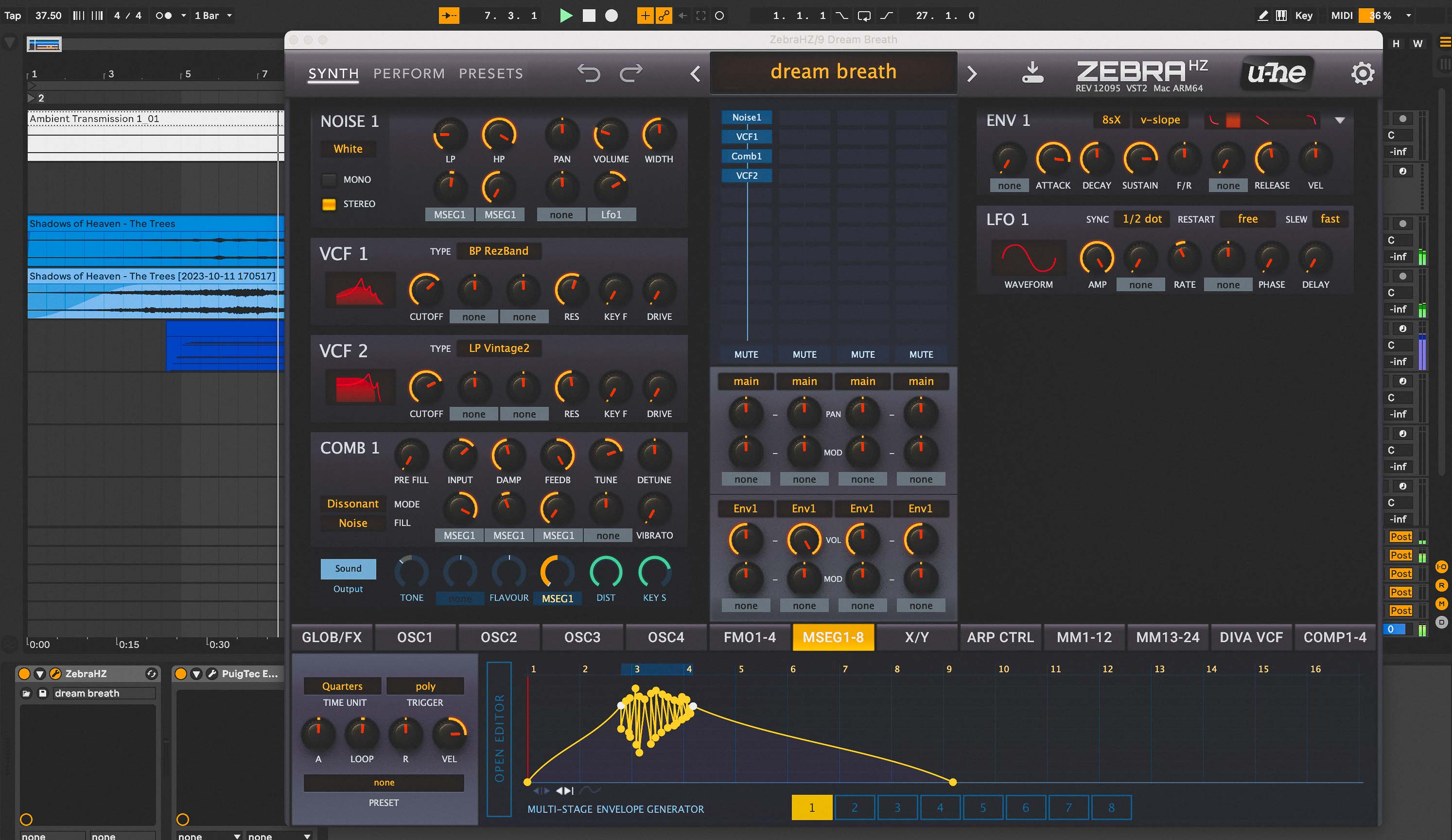Image resolution: width=1452 pixels, height=840 pixels.
Task: Select NOISE 1 STEREO option
Action: [329, 204]
